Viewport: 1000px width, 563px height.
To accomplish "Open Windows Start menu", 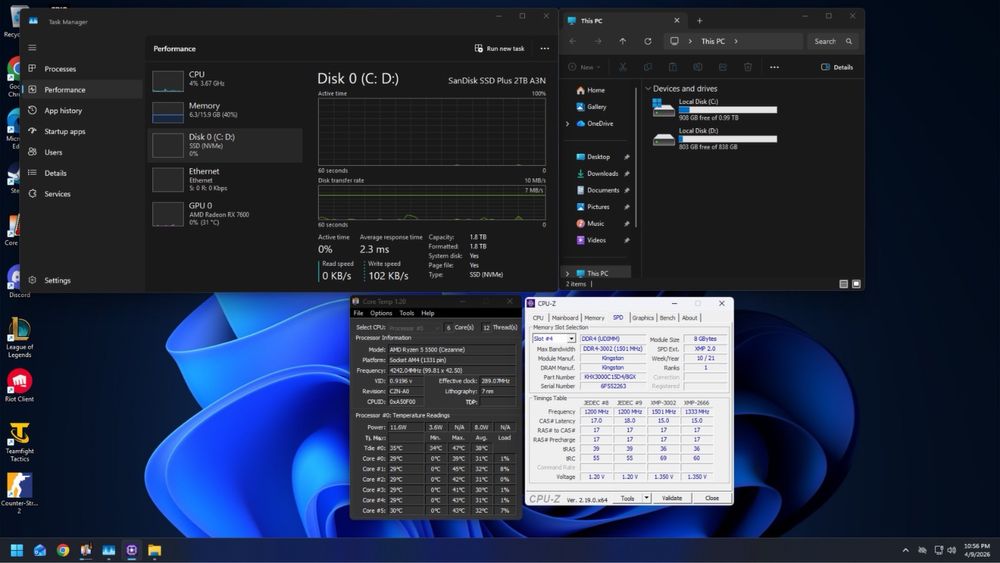I will pyautogui.click(x=17, y=550).
